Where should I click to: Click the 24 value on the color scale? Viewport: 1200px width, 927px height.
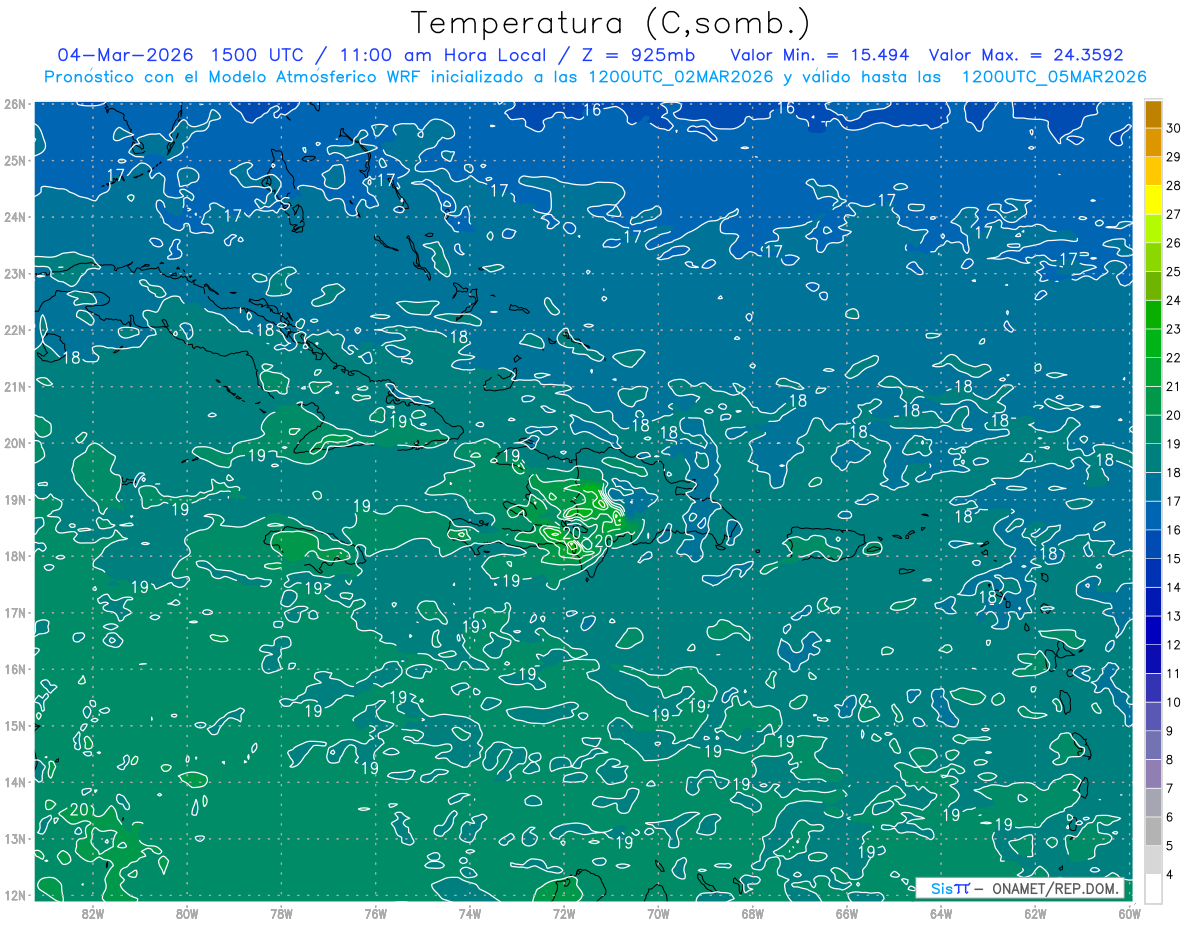1173,300
